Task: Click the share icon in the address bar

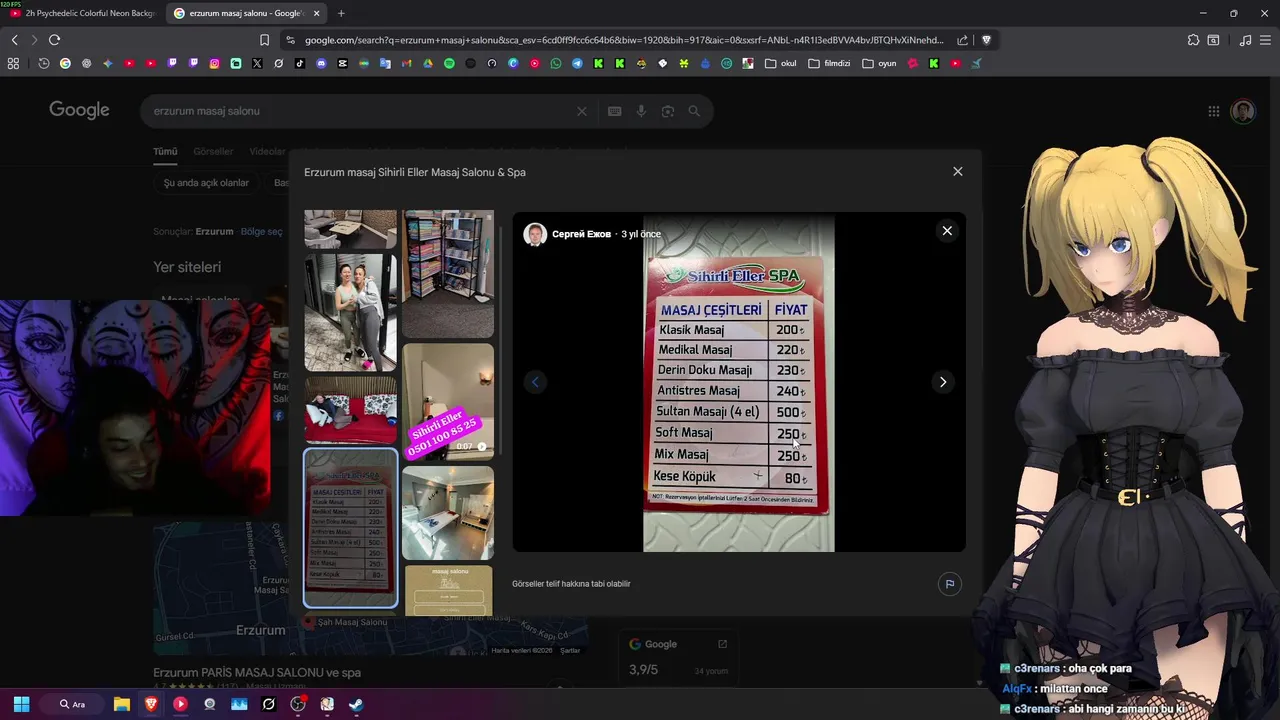Action: tap(962, 40)
